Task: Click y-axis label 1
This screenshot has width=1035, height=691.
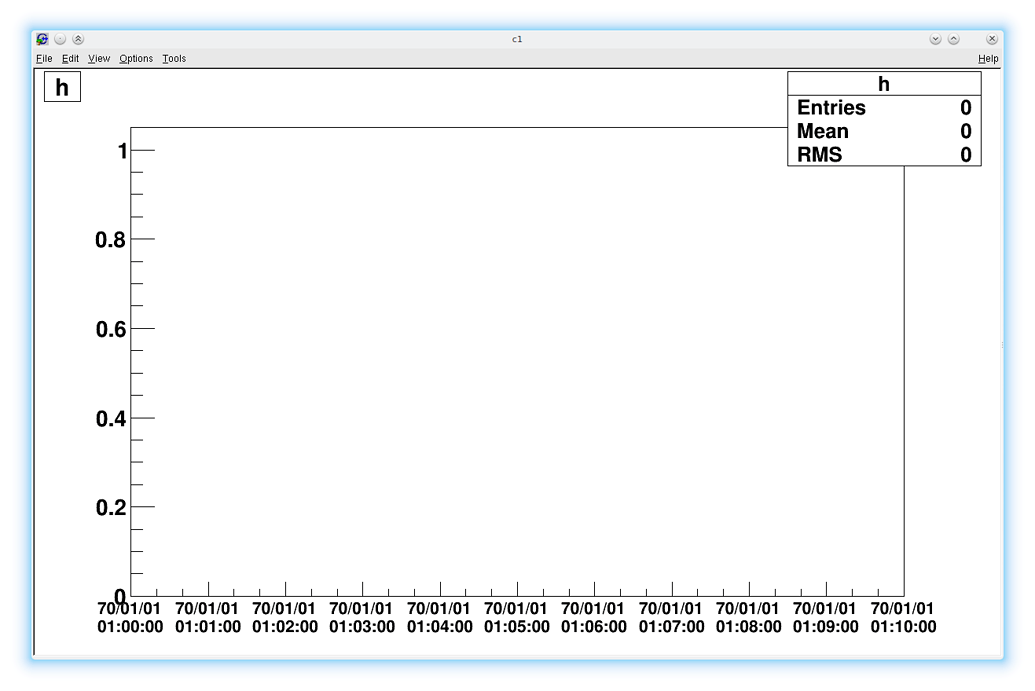Action: (x=122, y=151)
